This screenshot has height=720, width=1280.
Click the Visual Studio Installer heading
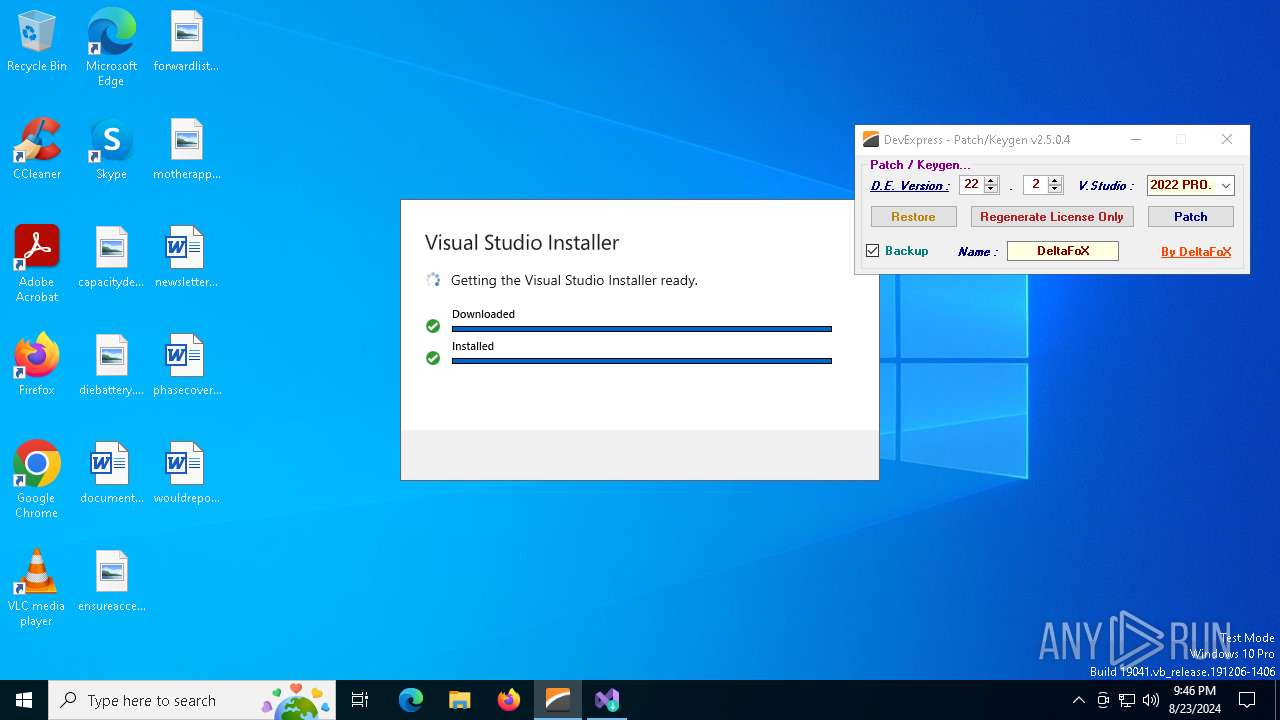point(522,242)
